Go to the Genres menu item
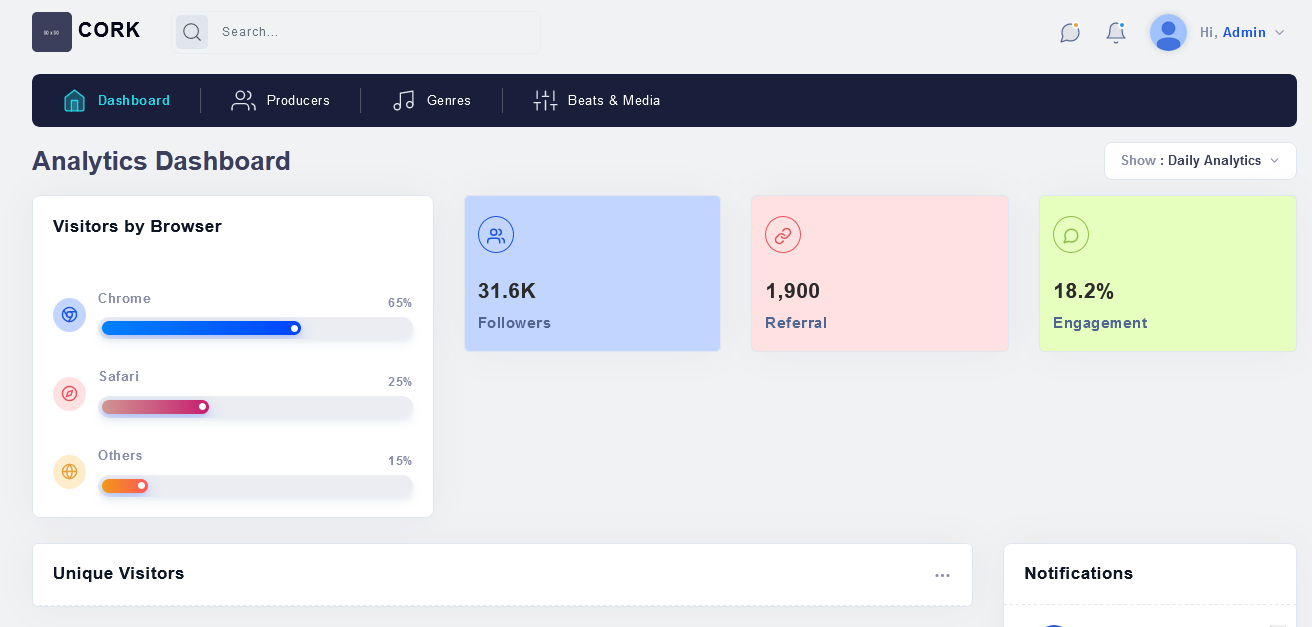This screenshot has width=1312, height=627. pos(432,100)
